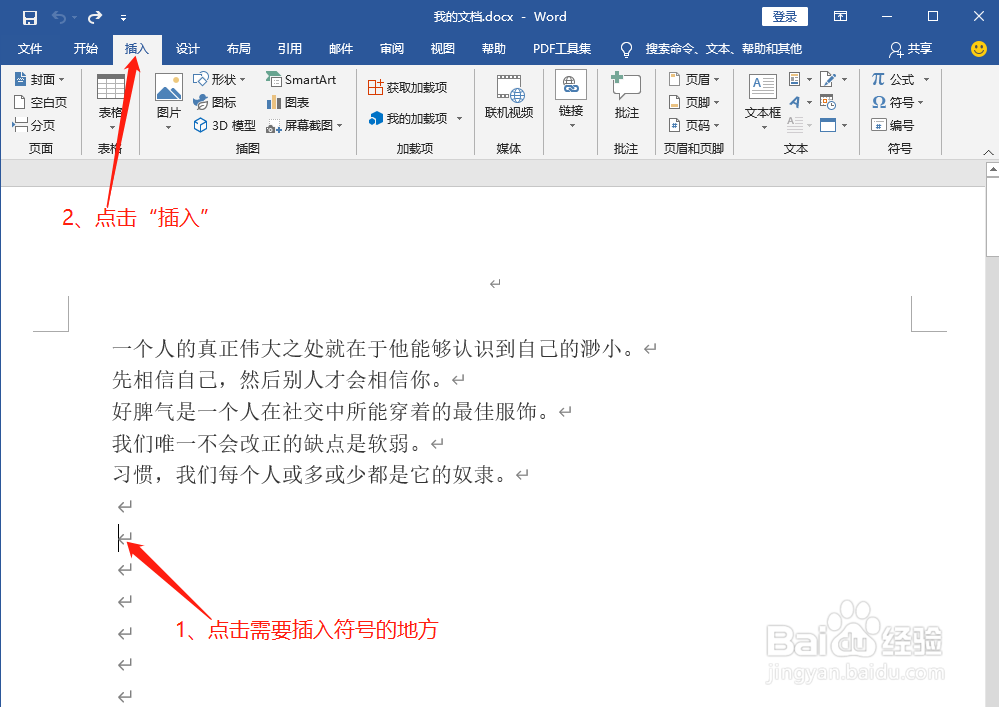Click the 登录 button

[785, 17]
